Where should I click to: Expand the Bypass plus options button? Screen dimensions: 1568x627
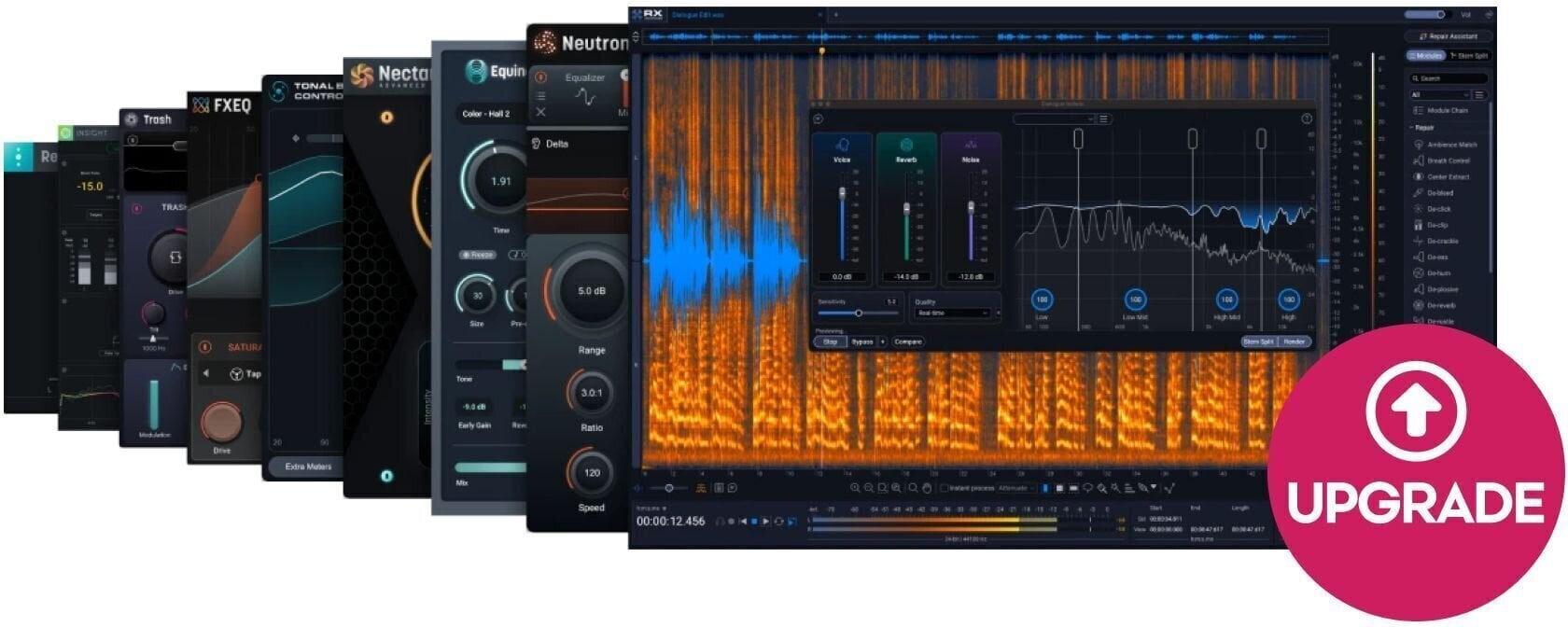tap(883, 341)
